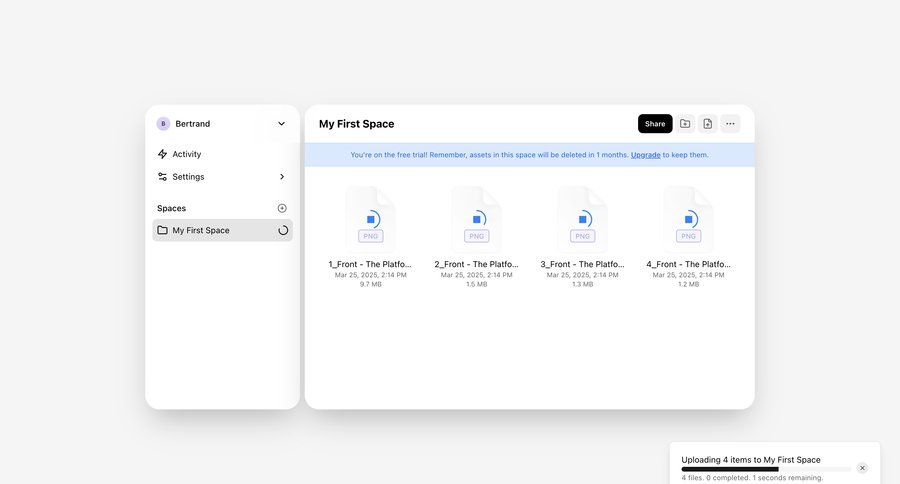Click the Activity lightning bolt icon
Image resolution: width=900 pixels, height=484 pixels.
pyautogui.click(x=163, y=154)
